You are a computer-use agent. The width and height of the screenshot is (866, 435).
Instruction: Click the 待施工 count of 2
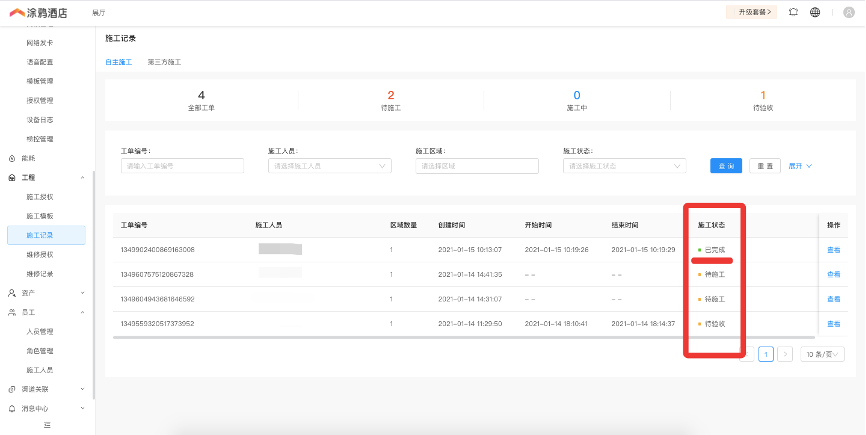pos(390,96)
